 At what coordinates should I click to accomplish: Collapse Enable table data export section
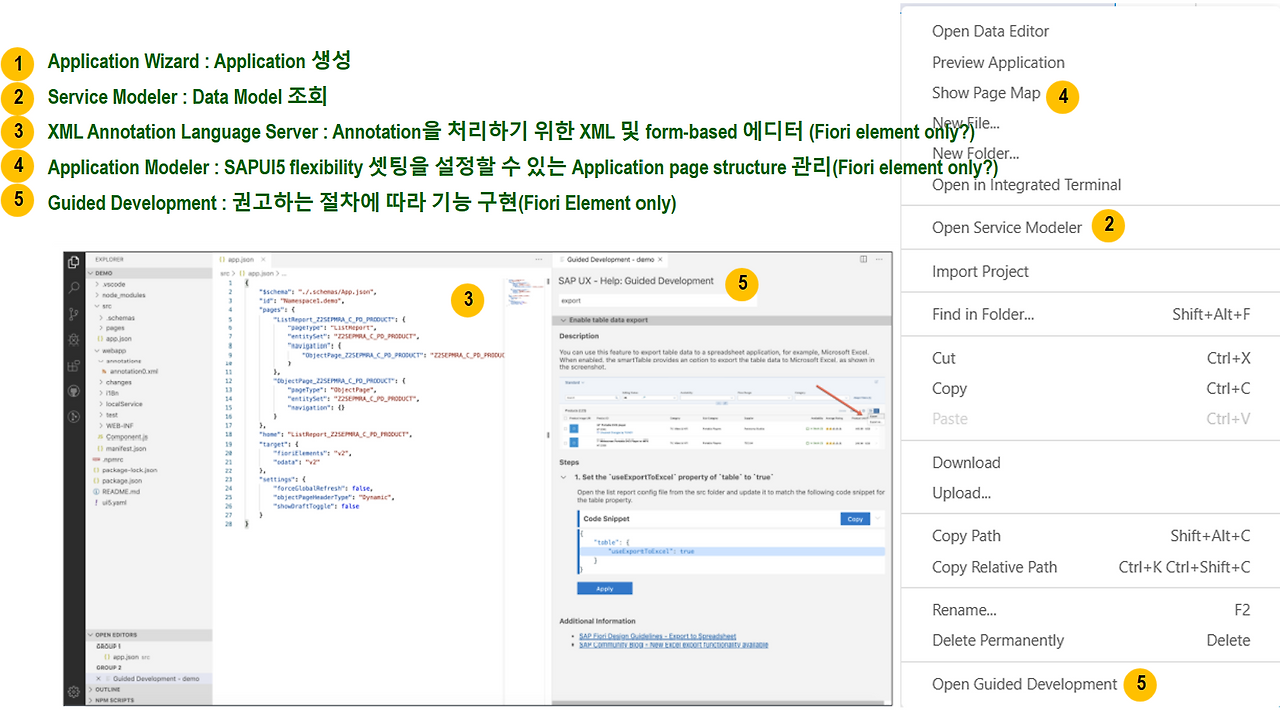564,320
